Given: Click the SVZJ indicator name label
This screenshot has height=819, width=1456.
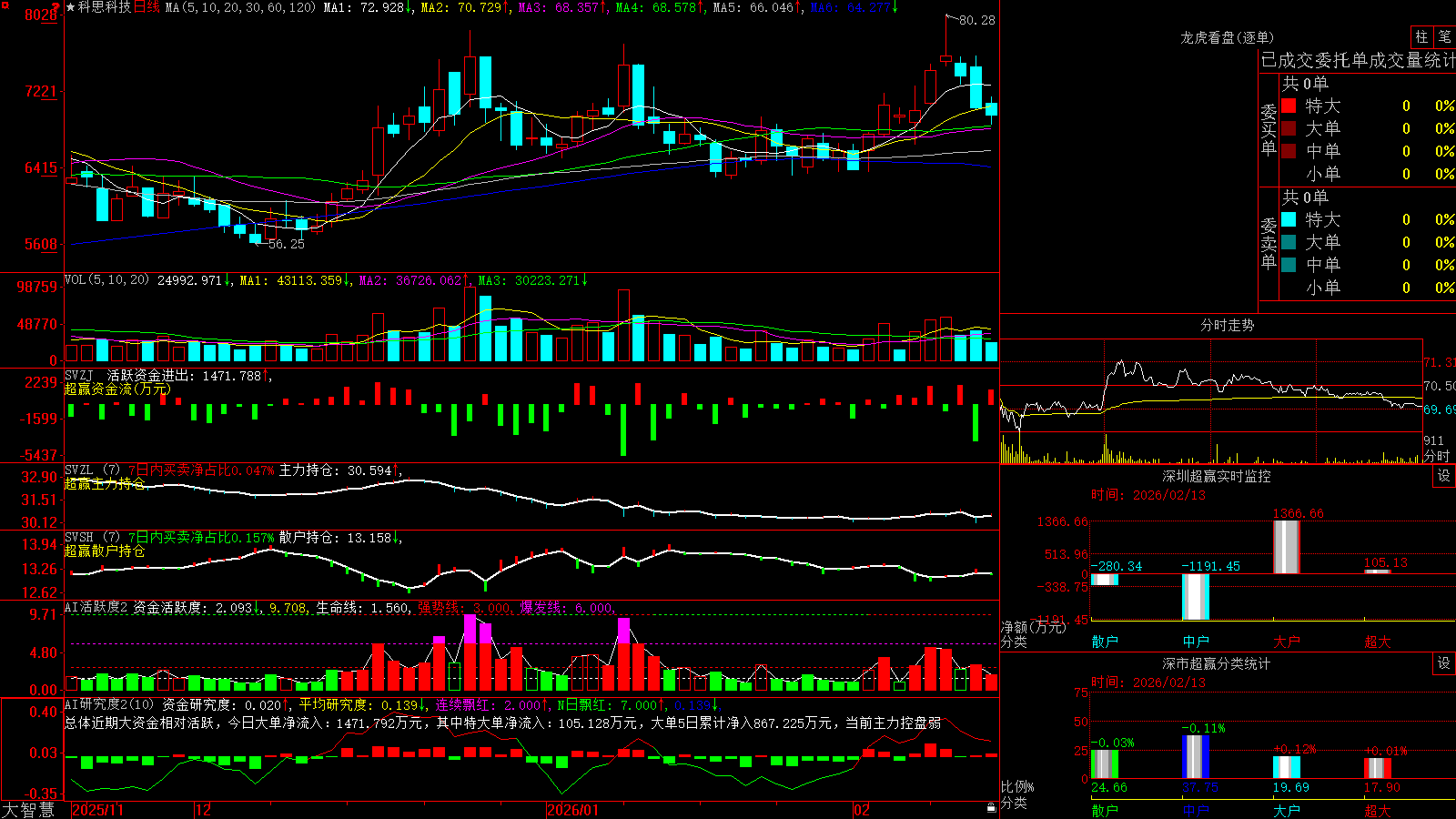Looking at the screenshot, I should 79,376.
